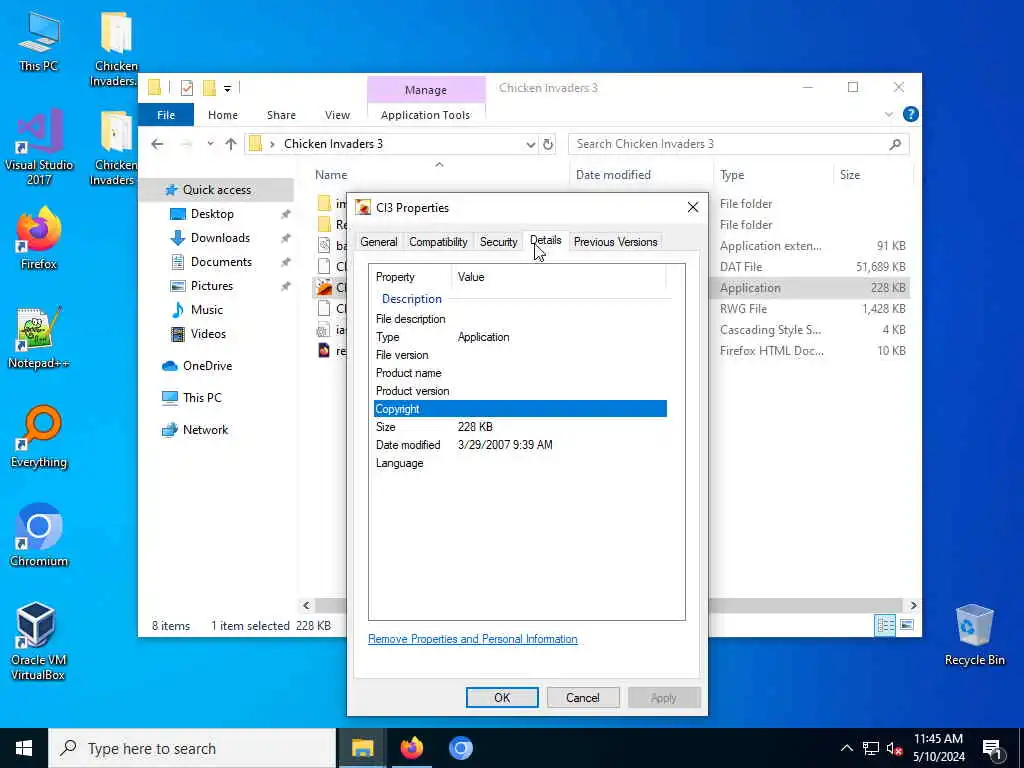
Task: Click Windows taskbar search box
Action: point(192,748)
